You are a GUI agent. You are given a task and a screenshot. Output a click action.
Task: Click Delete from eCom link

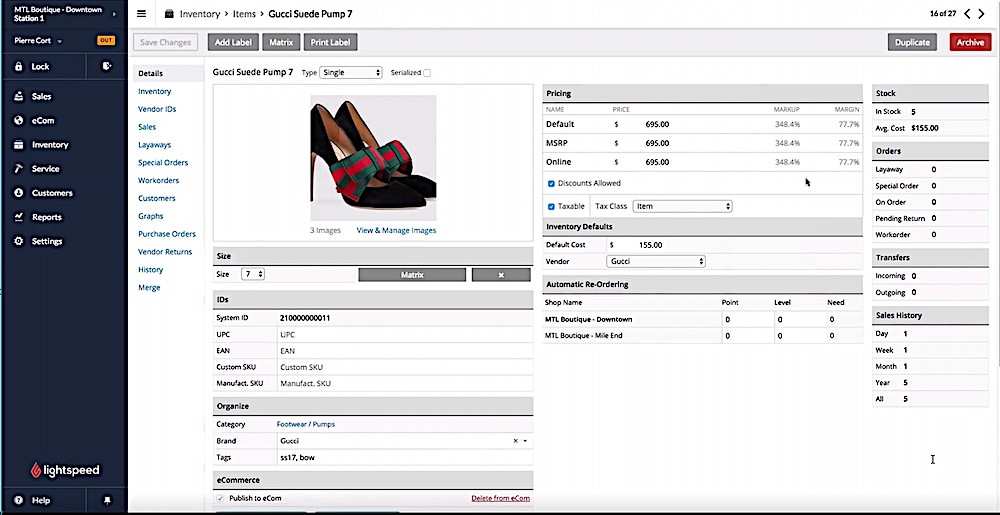coord(501,498)
